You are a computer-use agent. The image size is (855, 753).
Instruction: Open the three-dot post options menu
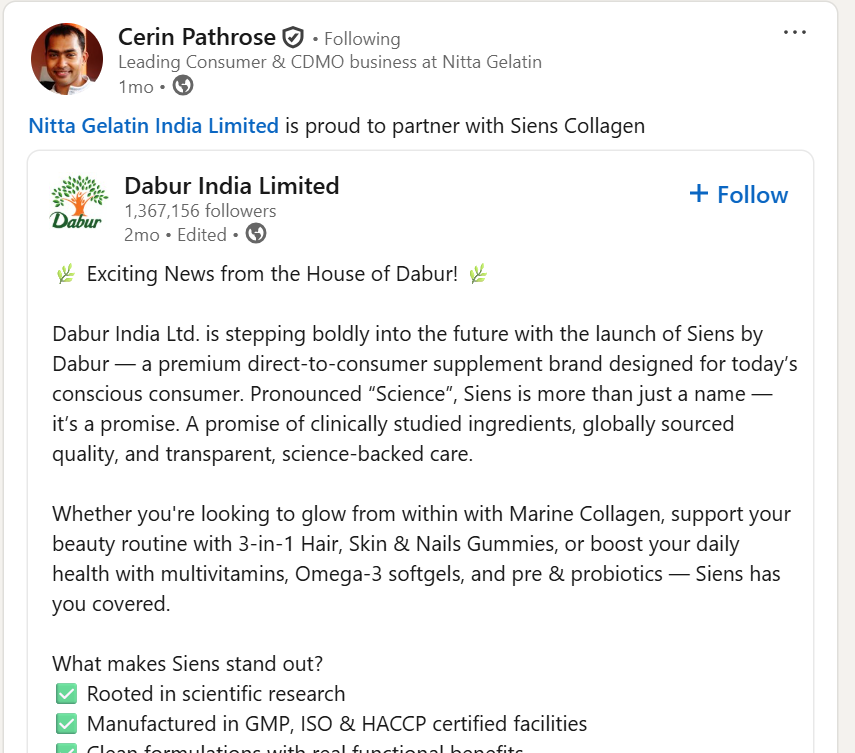(795, 32)
